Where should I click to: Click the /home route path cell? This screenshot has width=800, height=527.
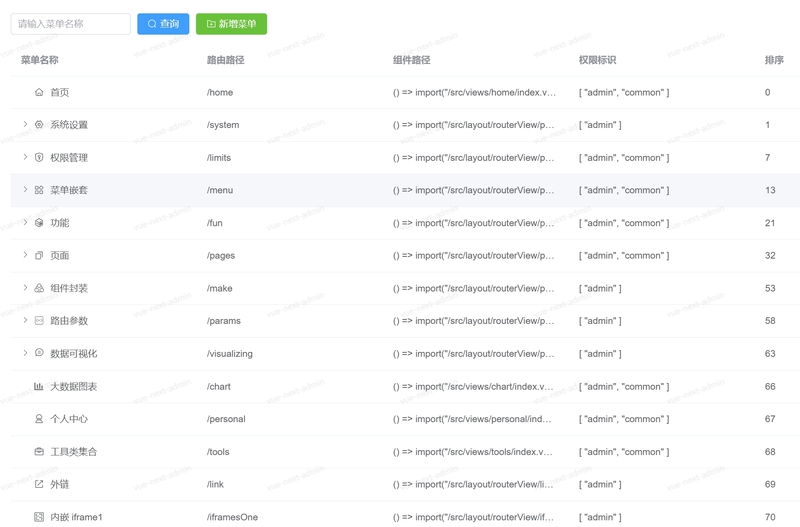click(220, 92)
